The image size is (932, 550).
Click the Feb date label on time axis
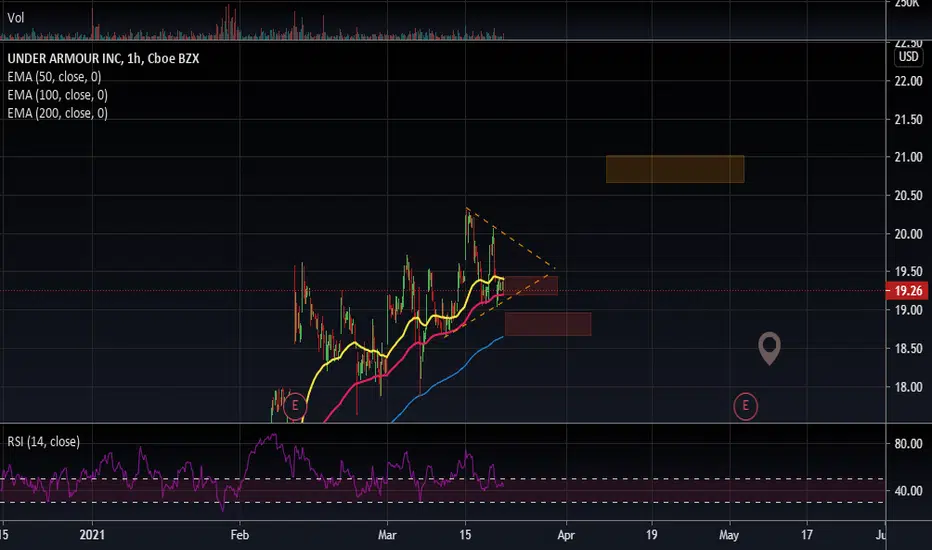coord(240,535)
